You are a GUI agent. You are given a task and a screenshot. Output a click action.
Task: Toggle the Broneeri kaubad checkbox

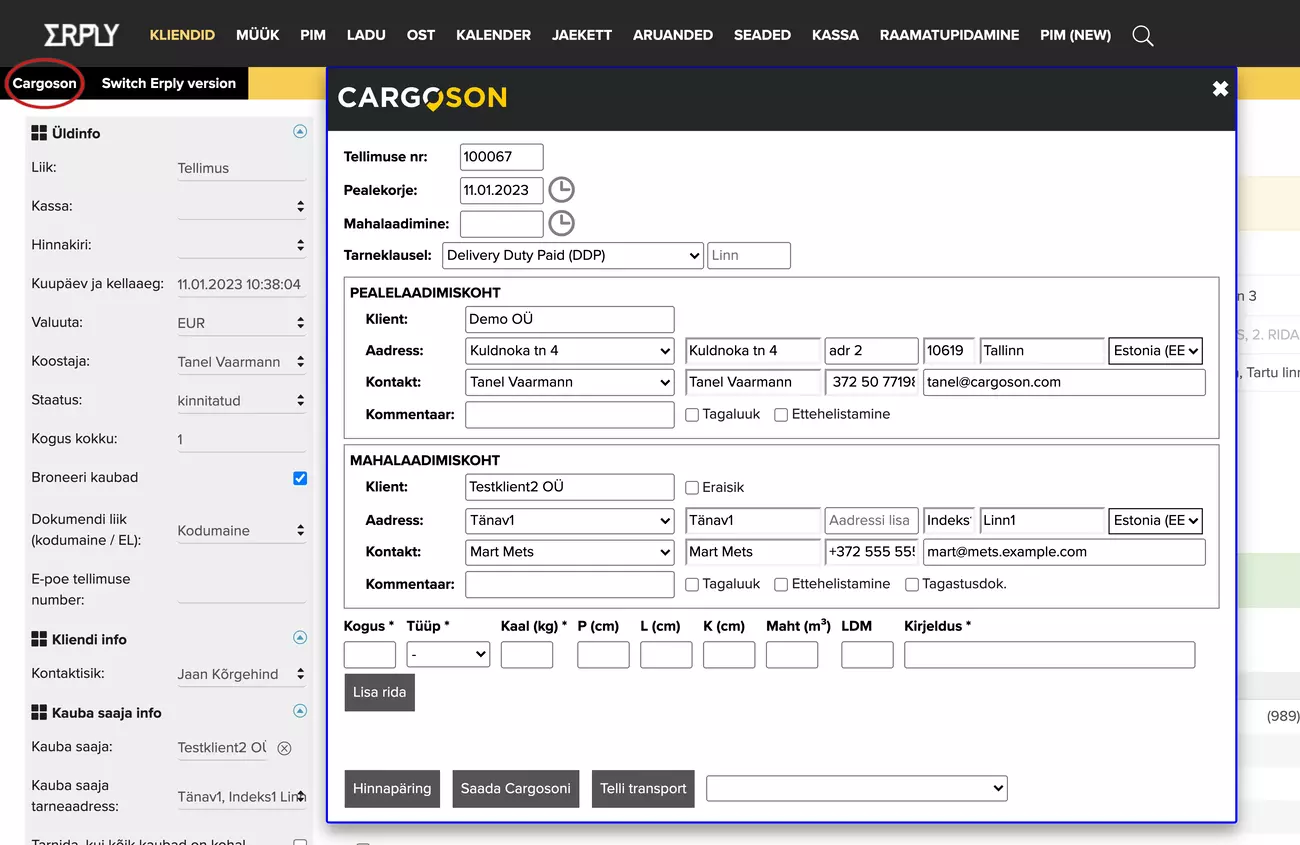[x=300, y=478]
